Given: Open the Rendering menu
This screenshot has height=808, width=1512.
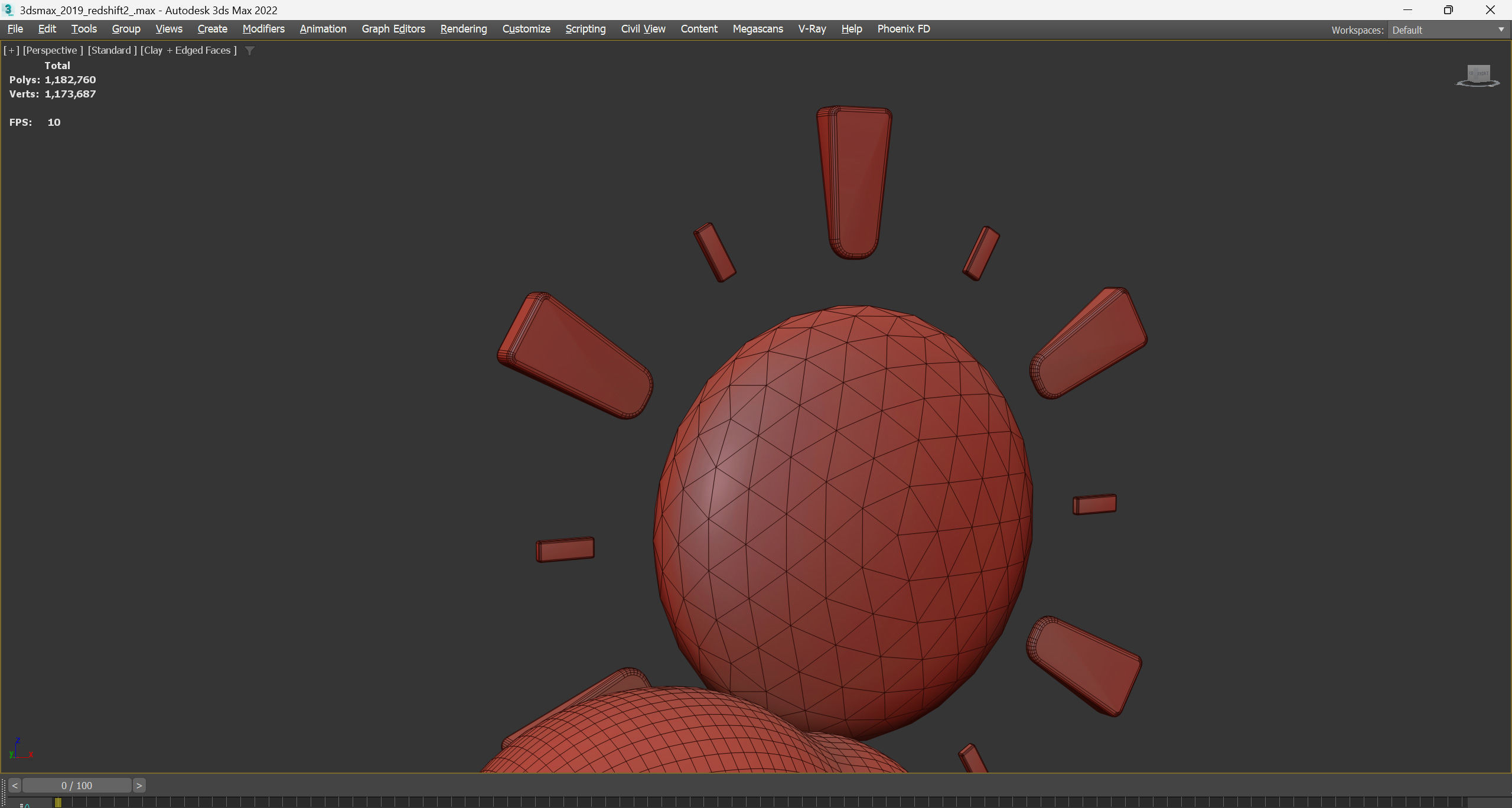Looking at the screenshot, I should [x=464, y=29].
